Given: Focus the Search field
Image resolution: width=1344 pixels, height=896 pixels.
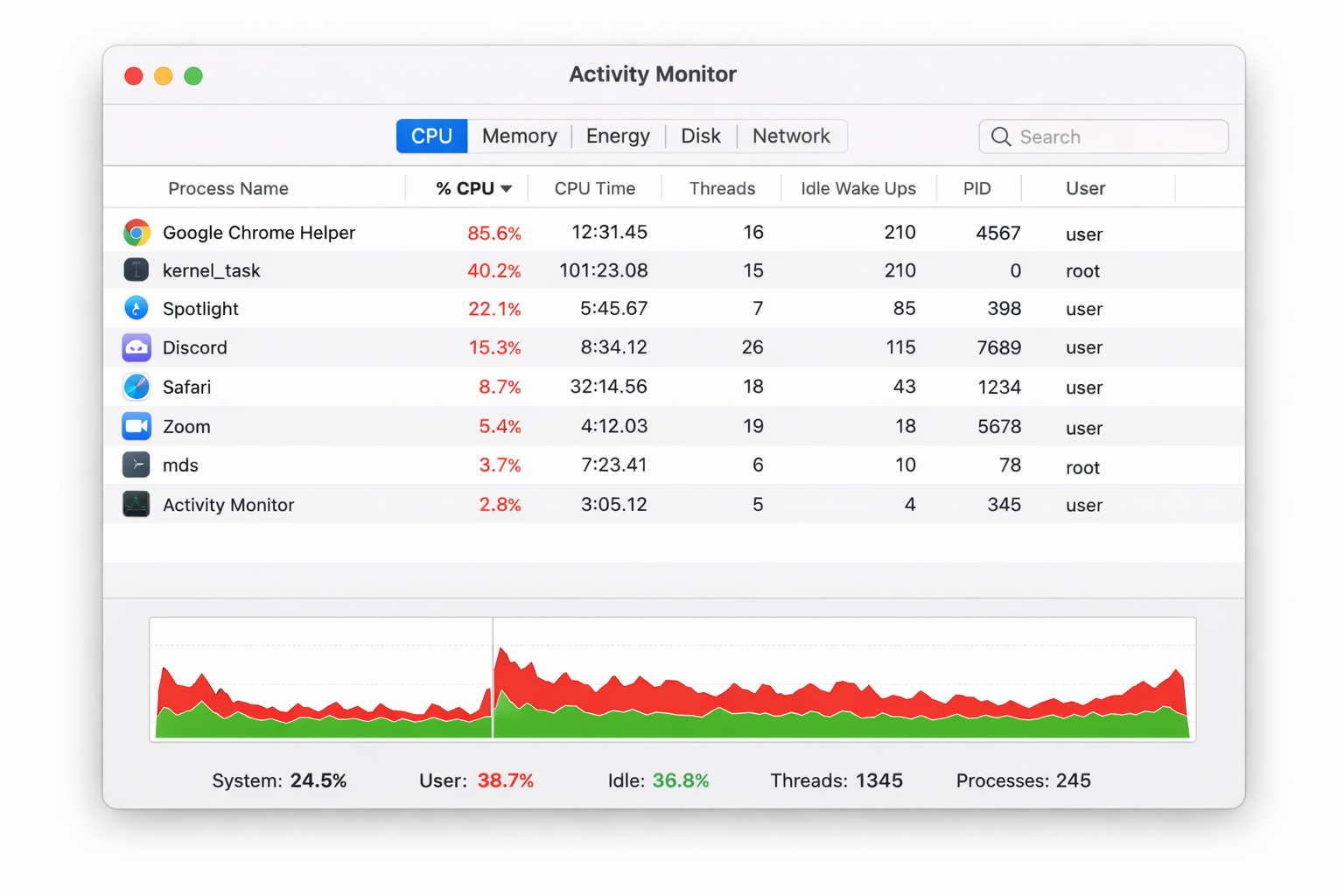Looking at the screenshot, I should click(1103, 136).
